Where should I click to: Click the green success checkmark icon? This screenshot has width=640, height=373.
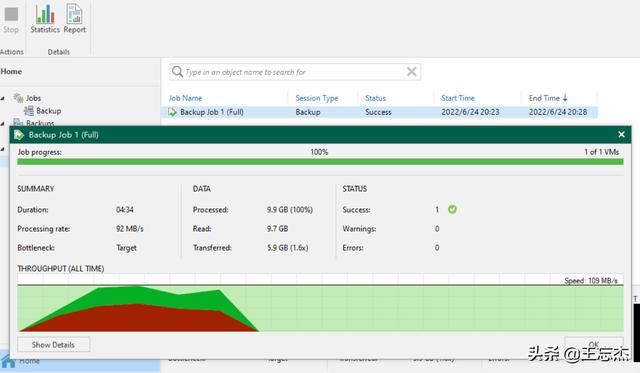452,209
